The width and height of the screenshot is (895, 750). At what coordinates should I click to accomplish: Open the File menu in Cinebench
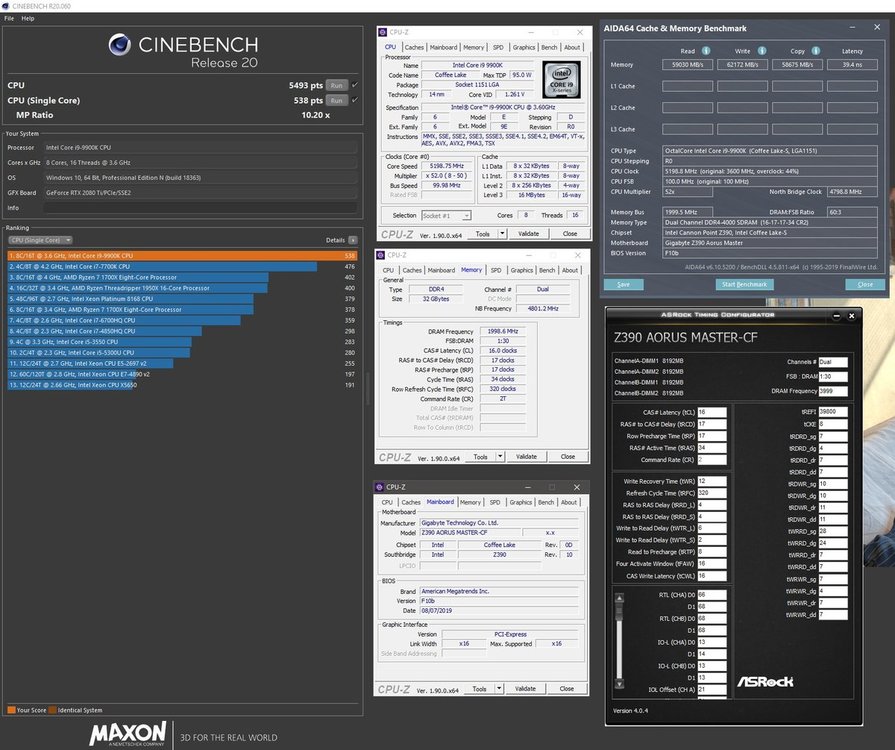point(9,18)
